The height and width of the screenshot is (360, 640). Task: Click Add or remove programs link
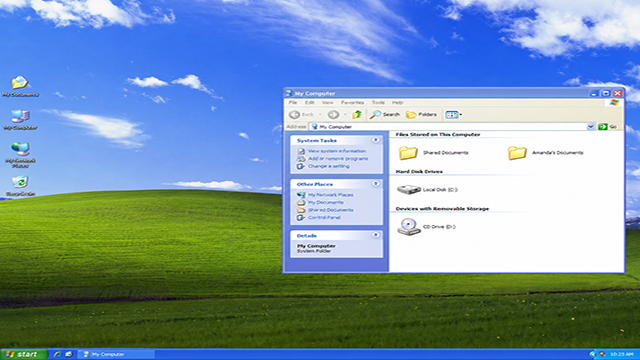338,158
